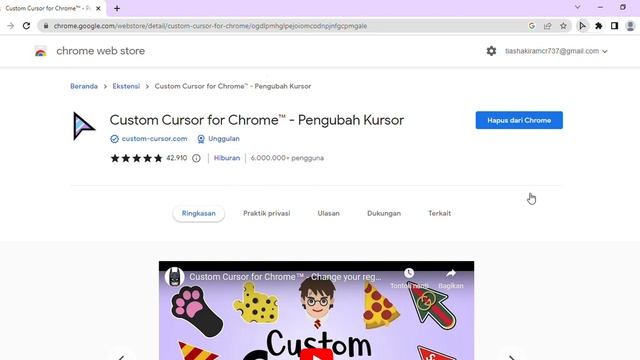Screen dimensions: 640x360
Task: Open the Extensions puzzle menu
Action: [599, 26]
